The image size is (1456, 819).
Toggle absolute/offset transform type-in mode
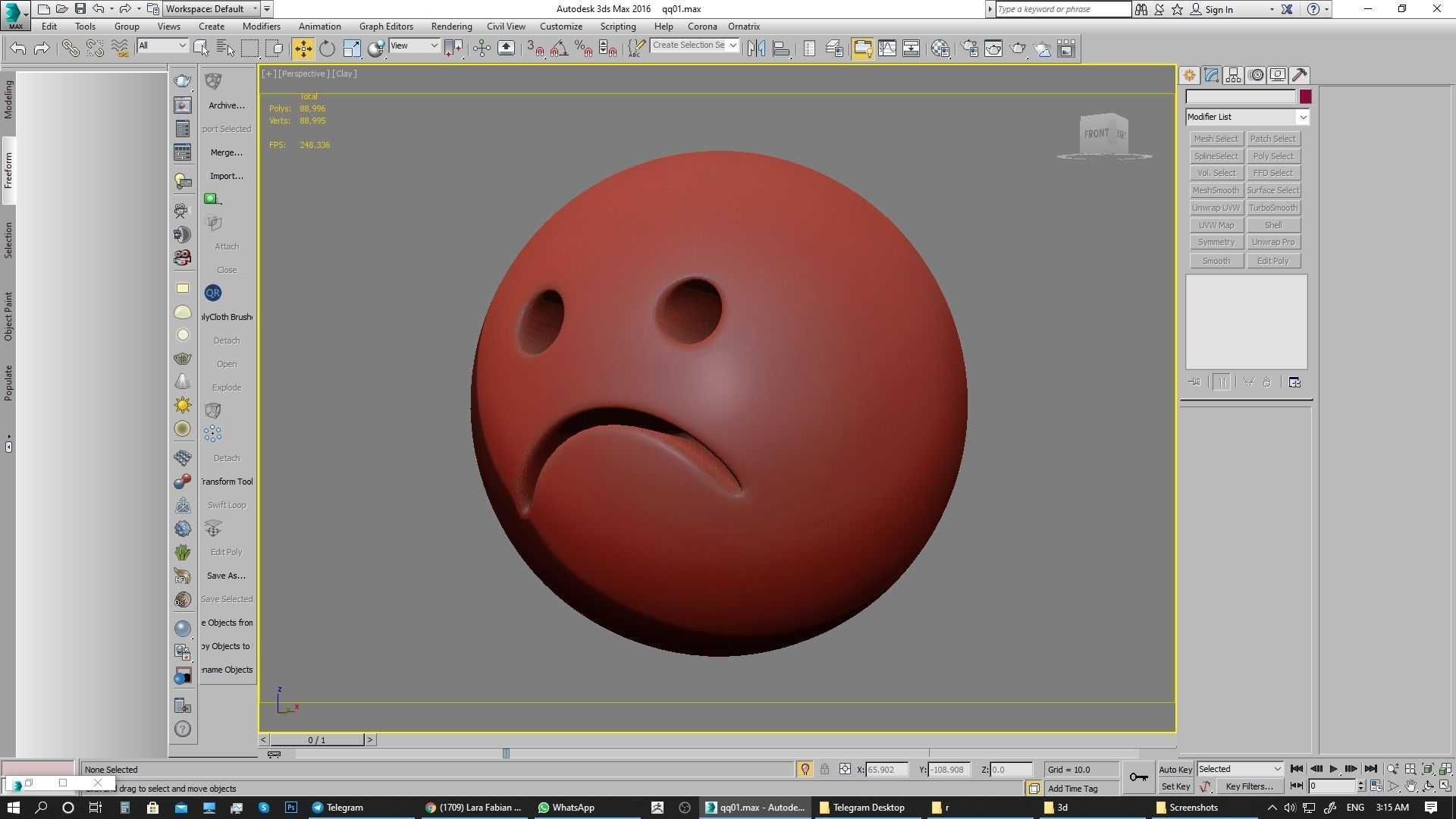pos(845,770)
